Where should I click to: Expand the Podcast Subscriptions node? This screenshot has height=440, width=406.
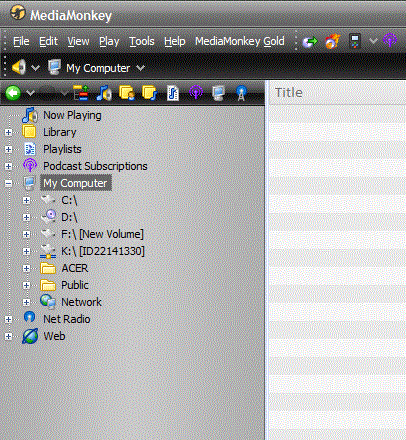[8, 166]
